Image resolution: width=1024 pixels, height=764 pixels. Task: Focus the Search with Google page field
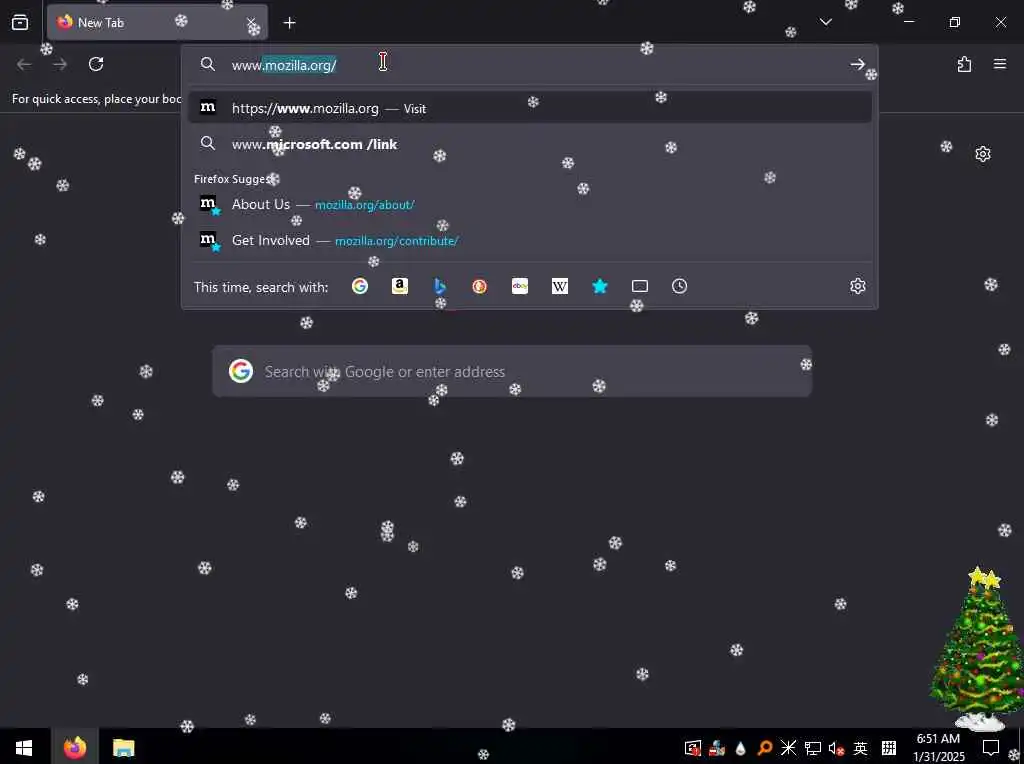pyautogui.click(x=512, y=371)
